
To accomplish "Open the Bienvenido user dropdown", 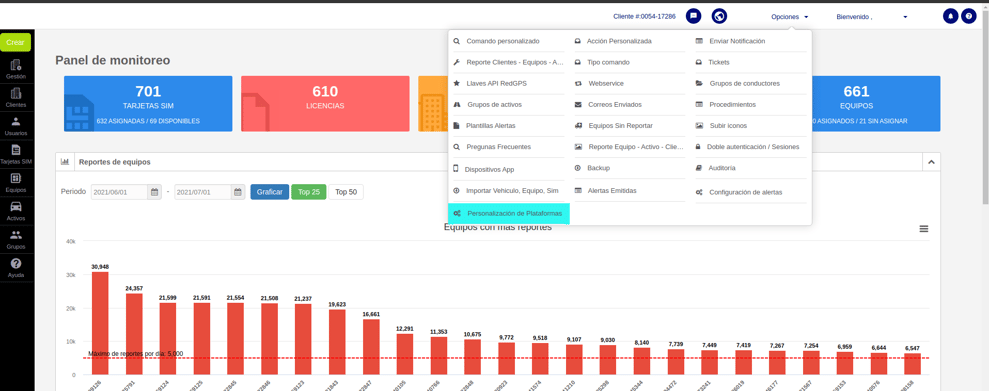I will (872, 17).
